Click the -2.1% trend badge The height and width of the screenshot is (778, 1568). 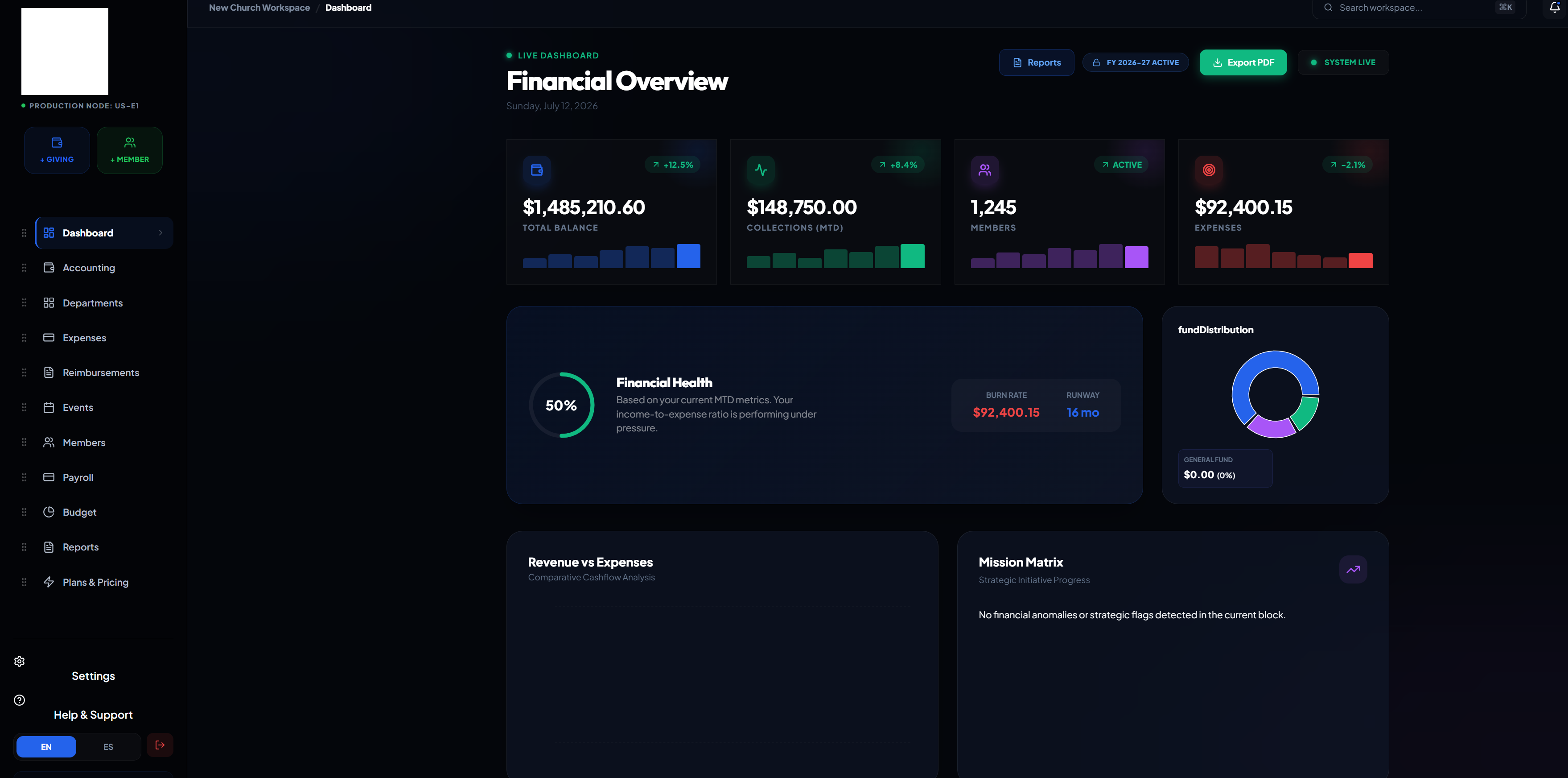tap(1348, 165)
